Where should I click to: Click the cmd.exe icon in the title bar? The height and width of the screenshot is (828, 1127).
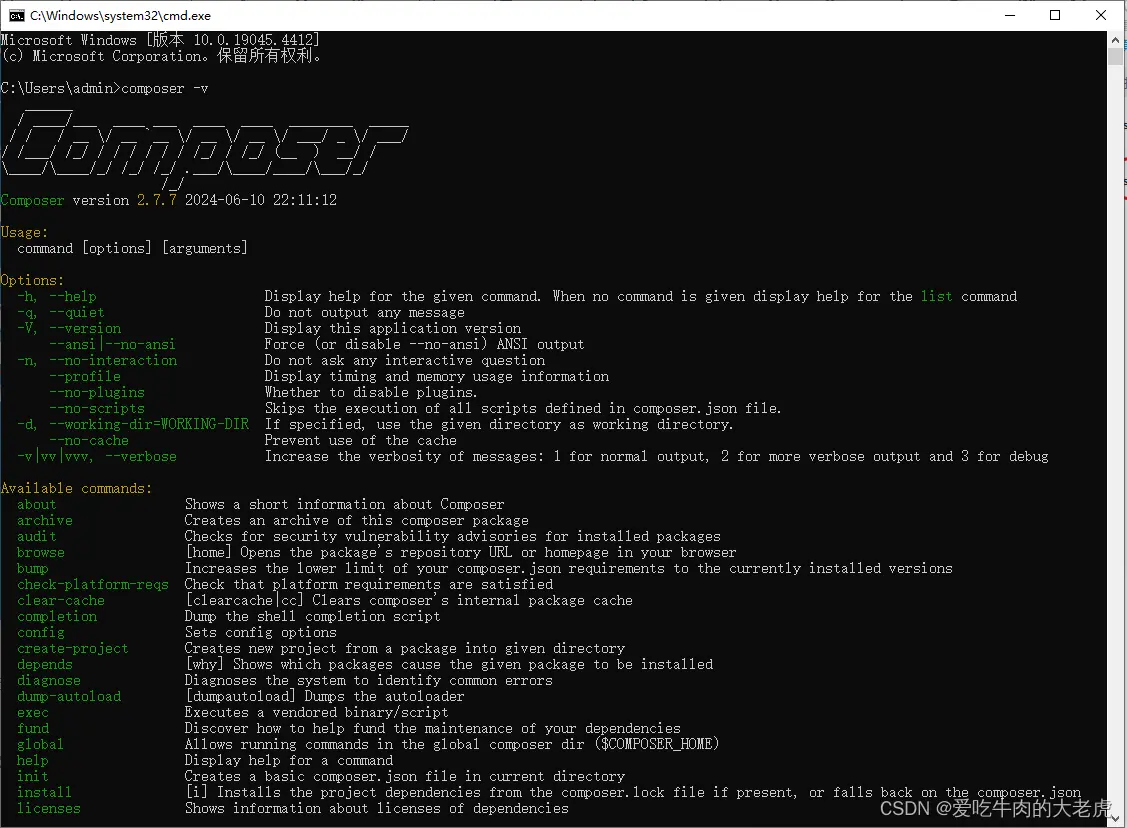tap(16, 15)
